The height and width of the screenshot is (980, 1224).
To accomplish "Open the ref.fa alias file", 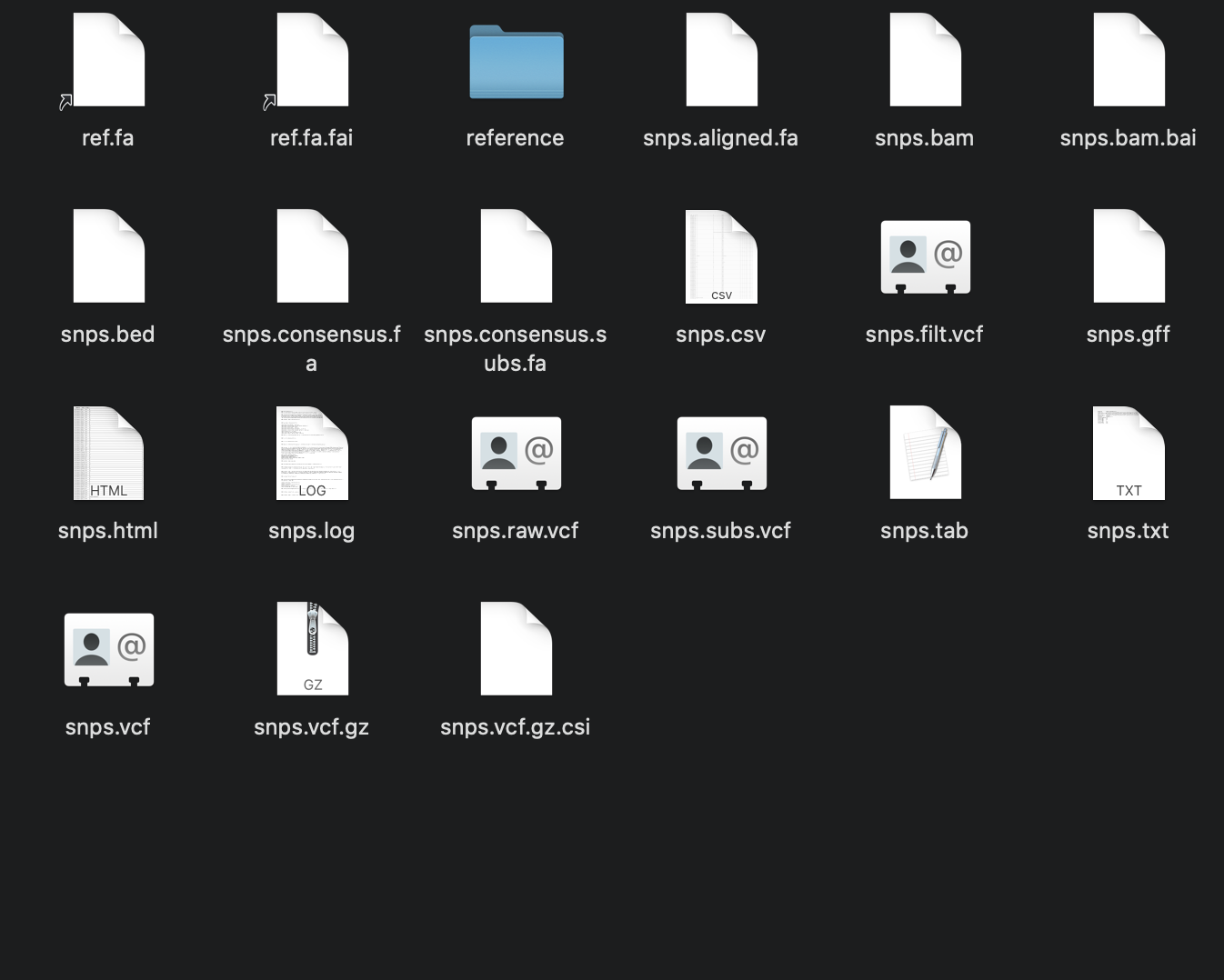I will pos(107,59).
